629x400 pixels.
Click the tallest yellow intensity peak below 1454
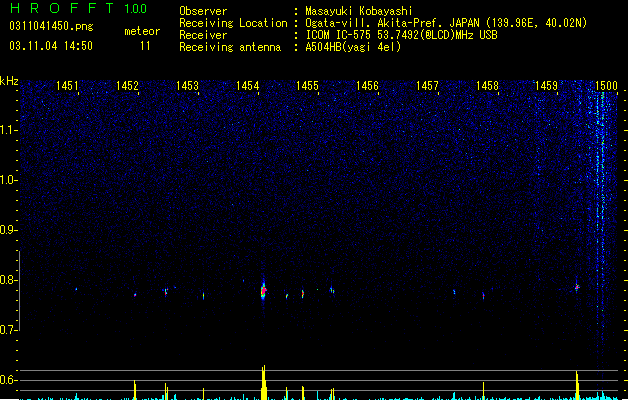click(264, 382)
